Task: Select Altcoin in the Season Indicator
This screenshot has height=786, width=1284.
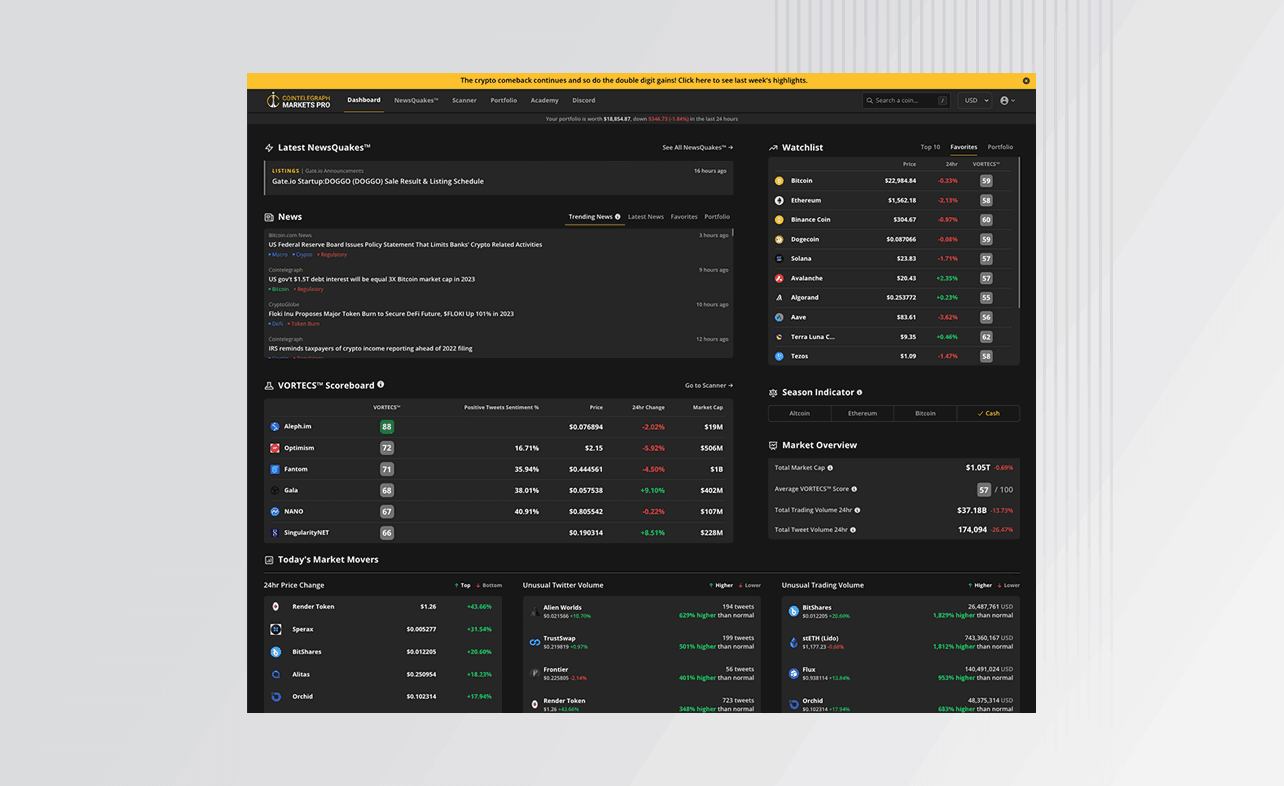Action: click(799, 413)
